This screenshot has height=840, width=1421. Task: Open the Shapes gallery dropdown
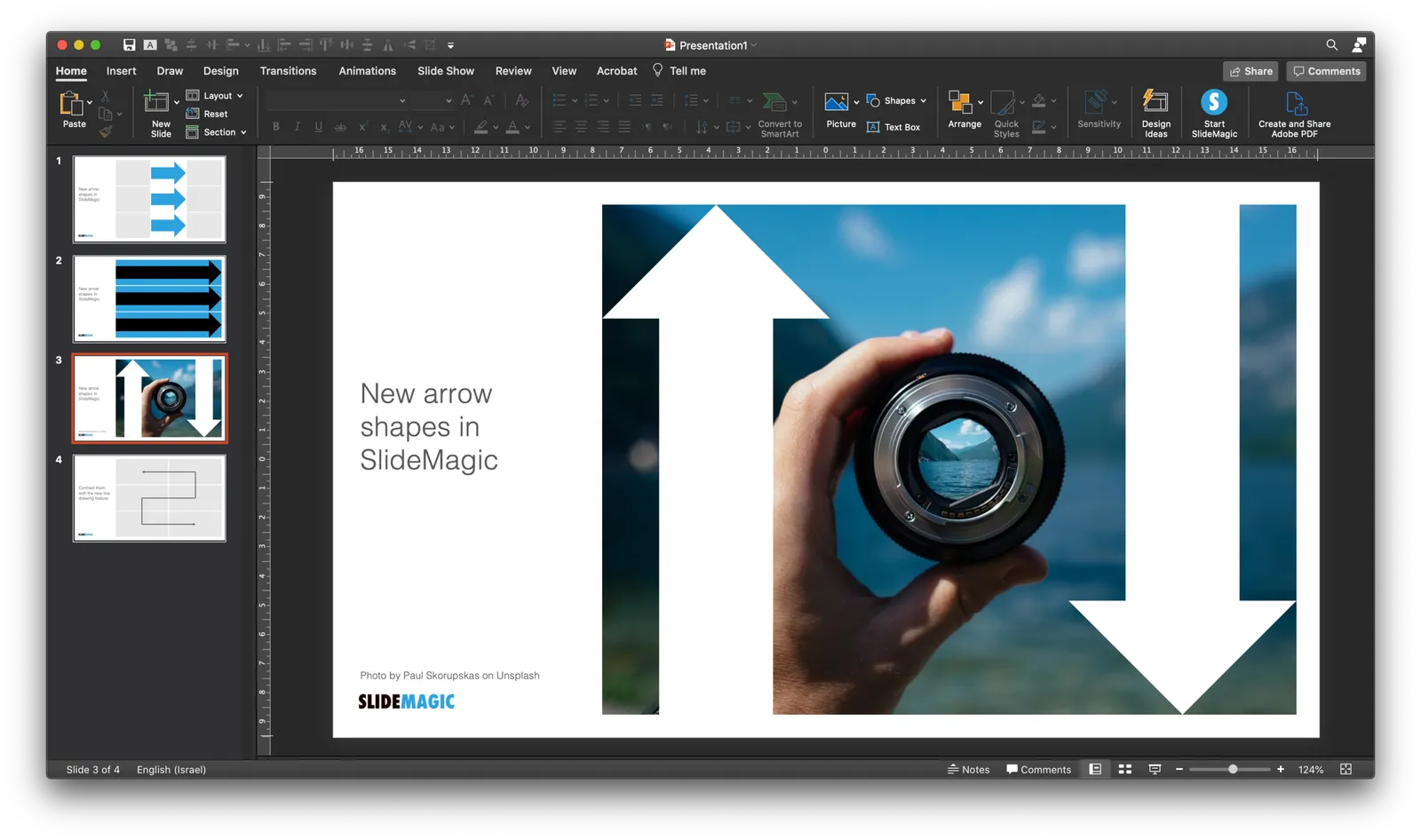tap(896, 100)
